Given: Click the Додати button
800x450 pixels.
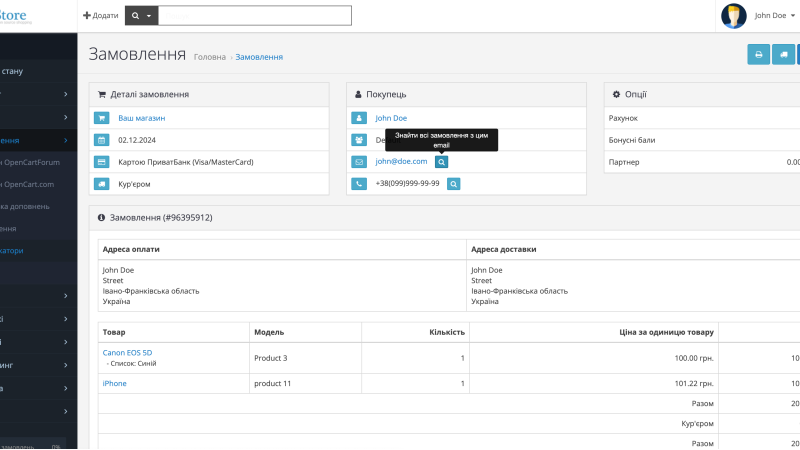Looking at the screenshot, I should pyautogui.click(x=101, y=16).
